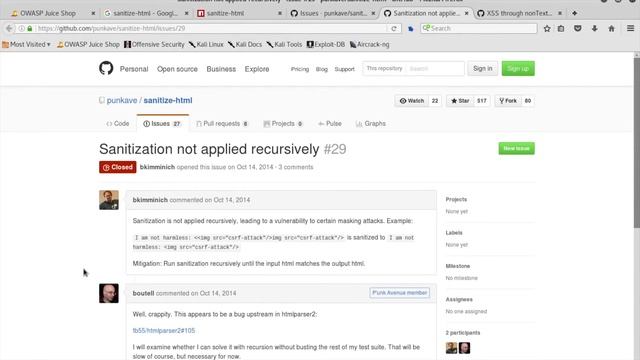Switch to OWASP Juice Shop browser tab
The height and width of the screenshot is (360, 640).
pyautogui.click(x=48, y=13)
